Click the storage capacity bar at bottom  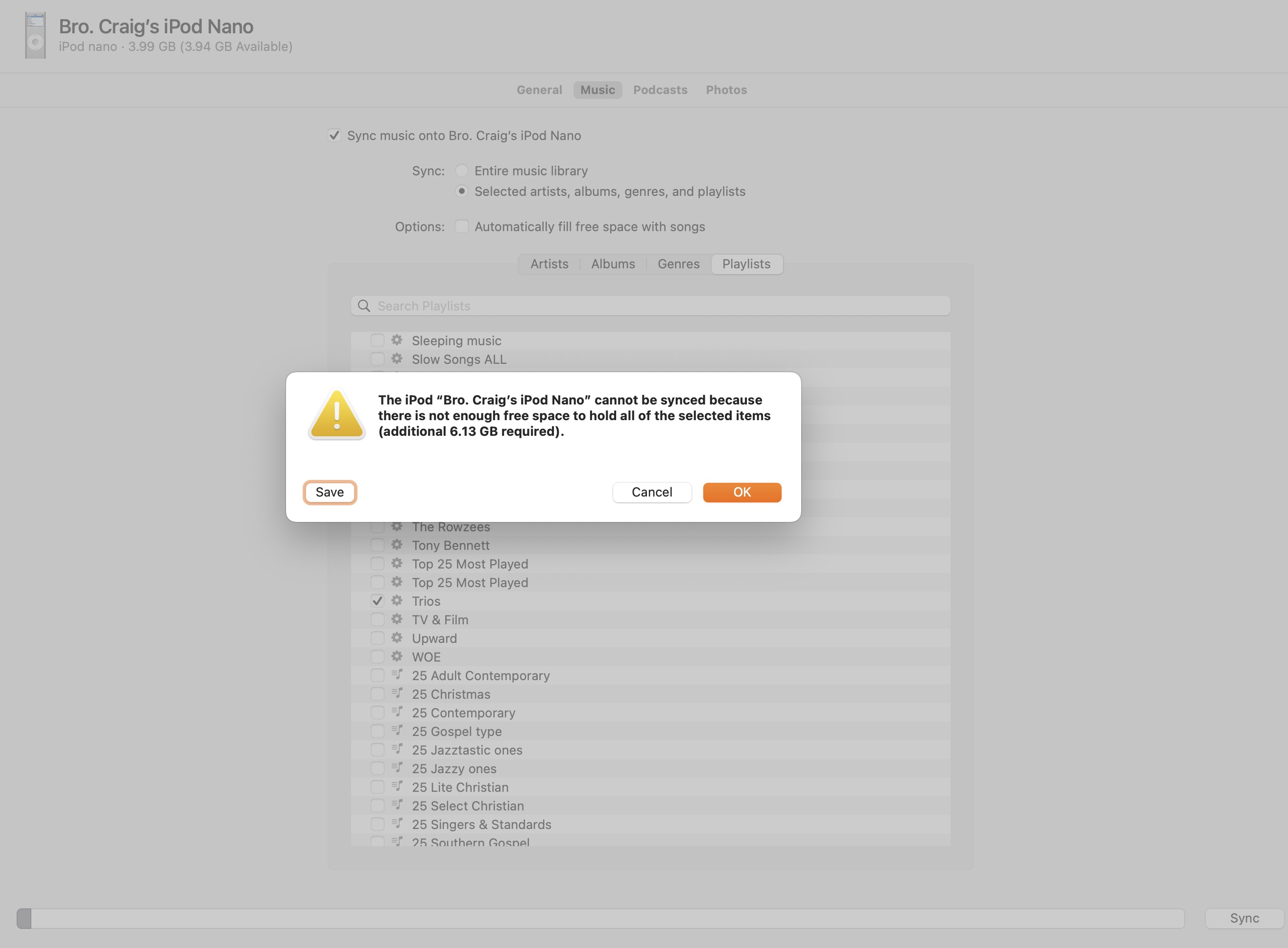[x=600, y=918]
